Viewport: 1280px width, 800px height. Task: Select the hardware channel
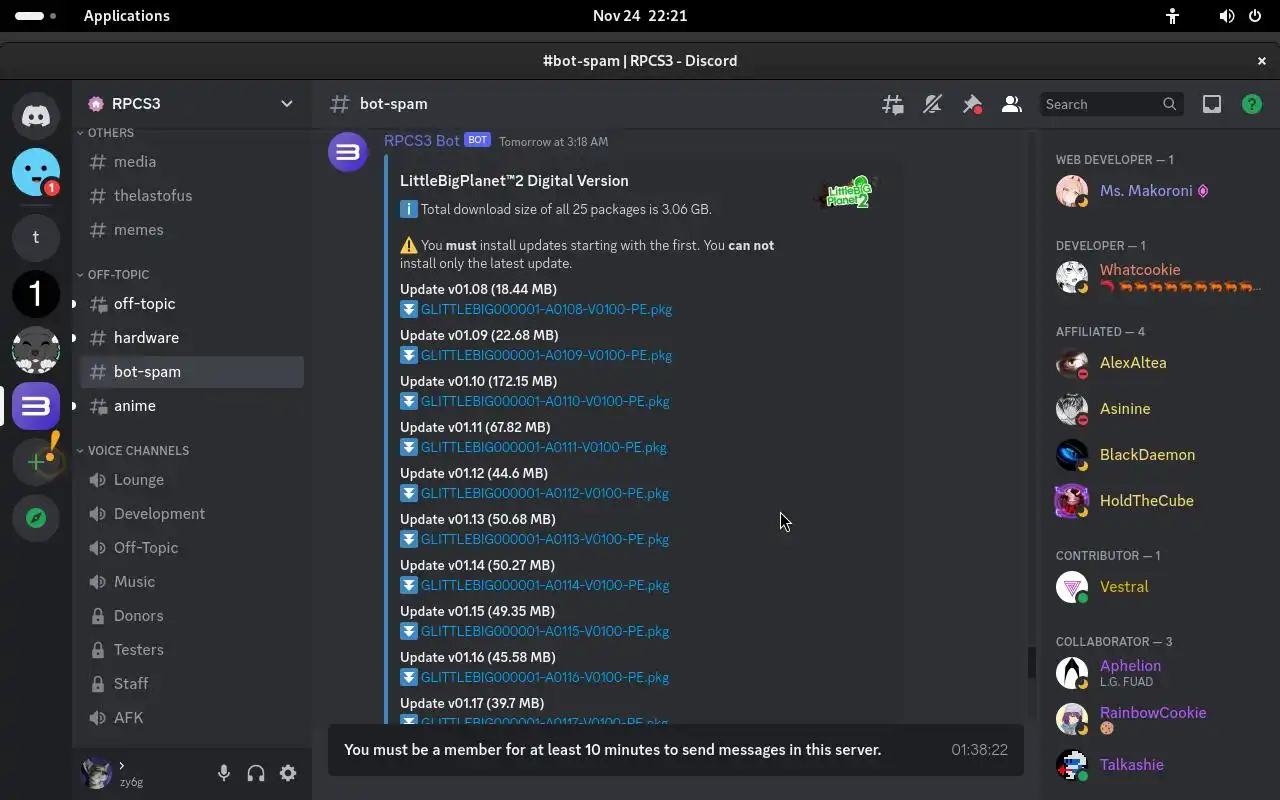pyautogui.click(x=192, y=338)
